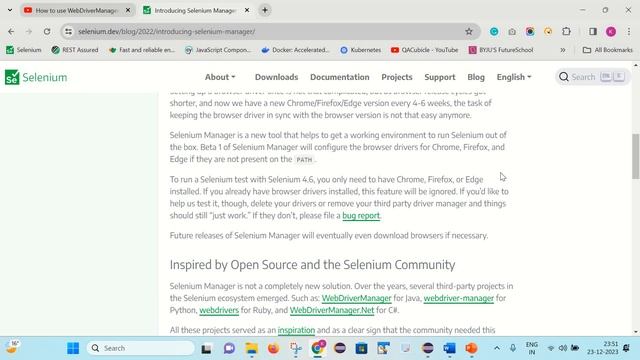Open Task View on the taskbar
The width and height of the screenshot is (640, 360).
[x=207, y=348]
